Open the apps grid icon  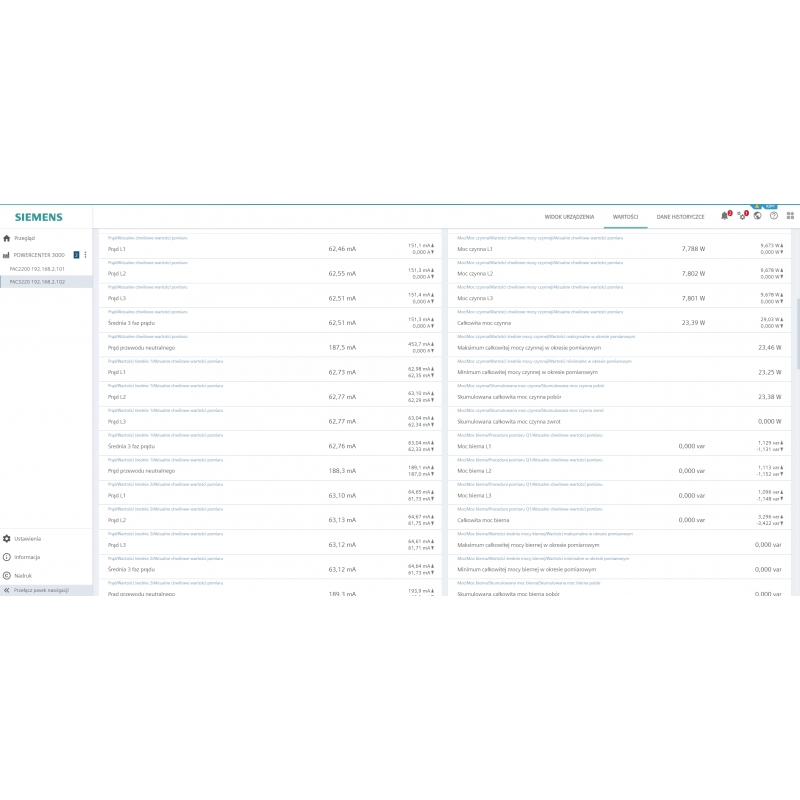(790, 216)
